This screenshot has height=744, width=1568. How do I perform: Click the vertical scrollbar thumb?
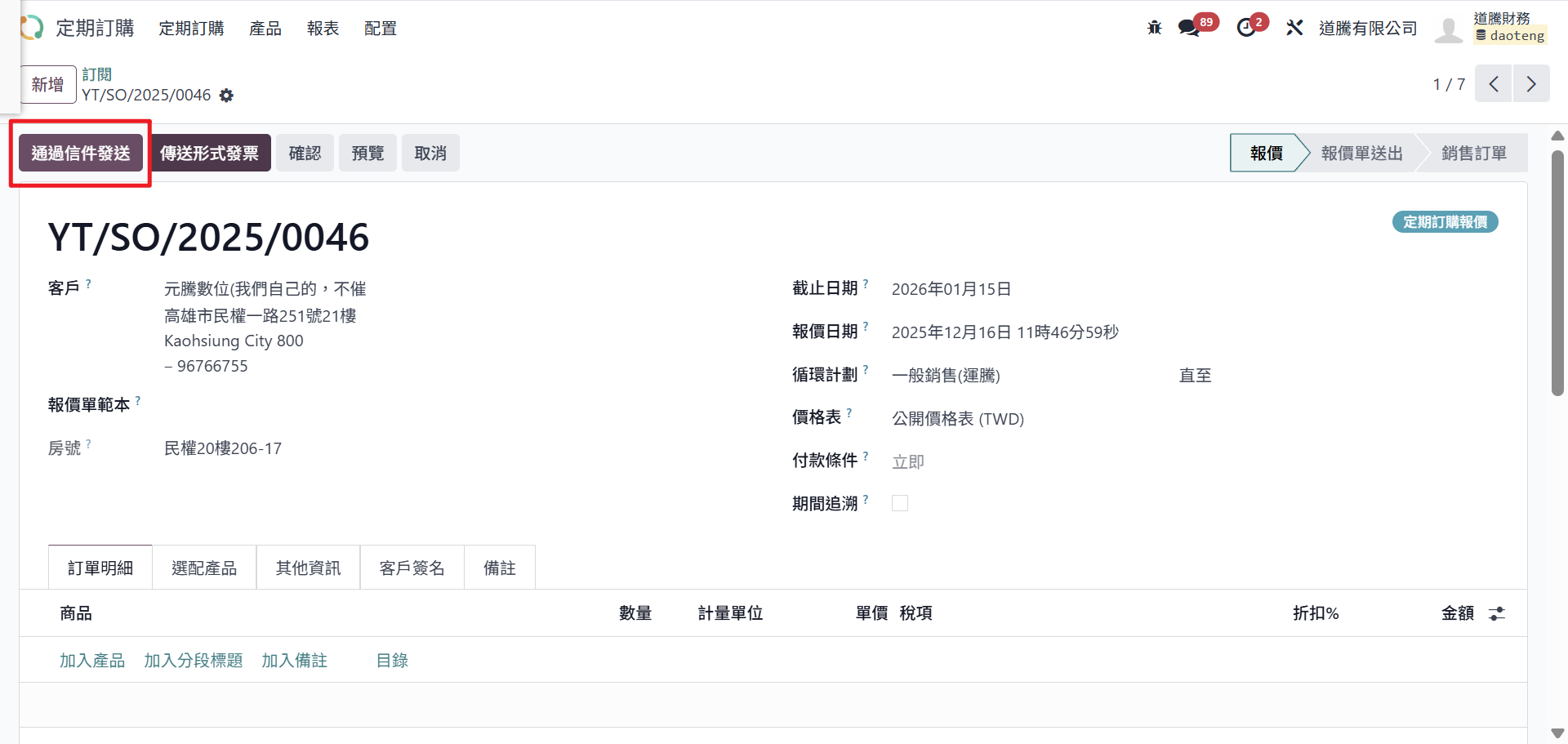click(x=1557, y=273)
